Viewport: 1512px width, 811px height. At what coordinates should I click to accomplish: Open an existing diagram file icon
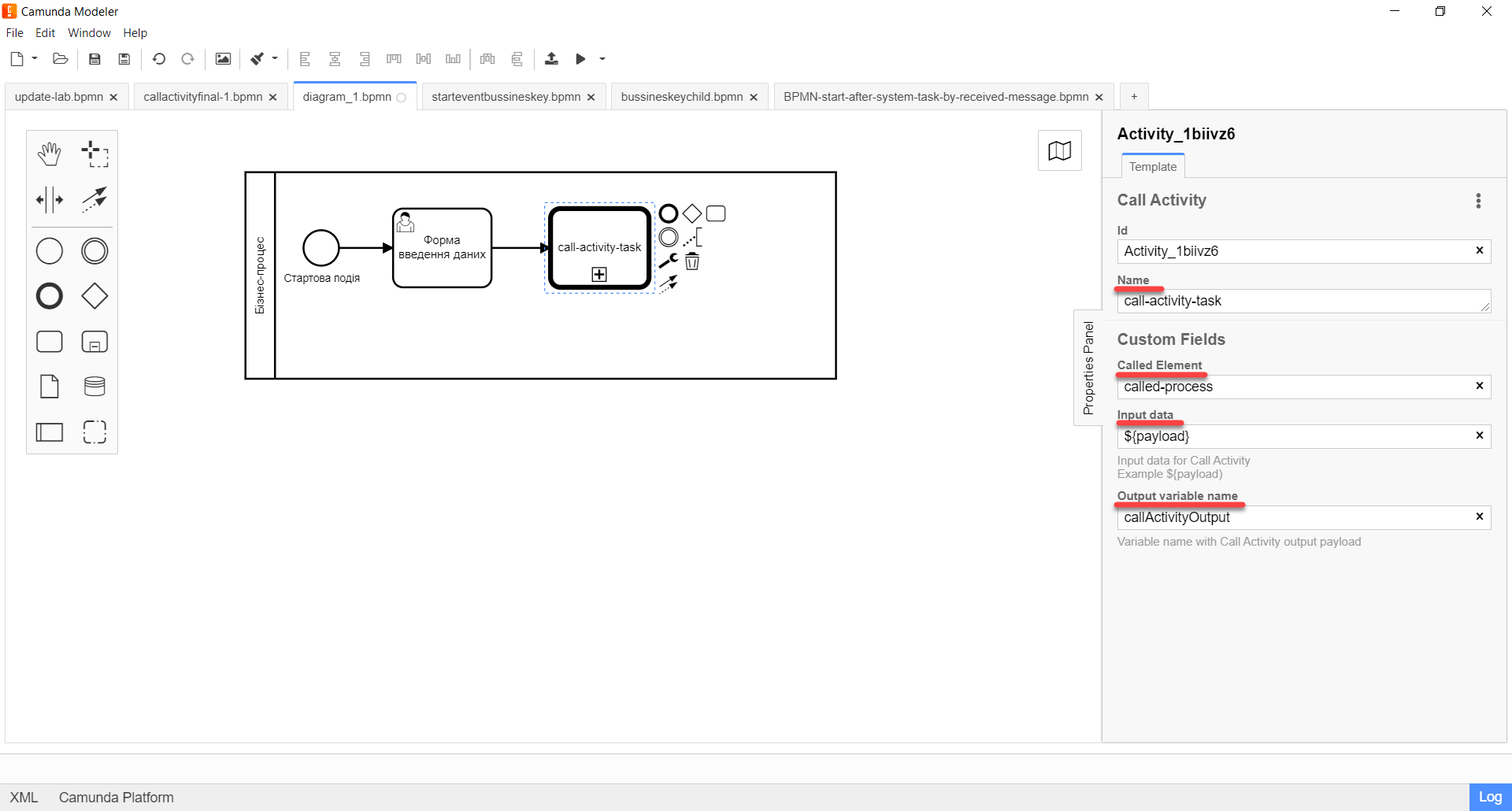click(61, 59)
